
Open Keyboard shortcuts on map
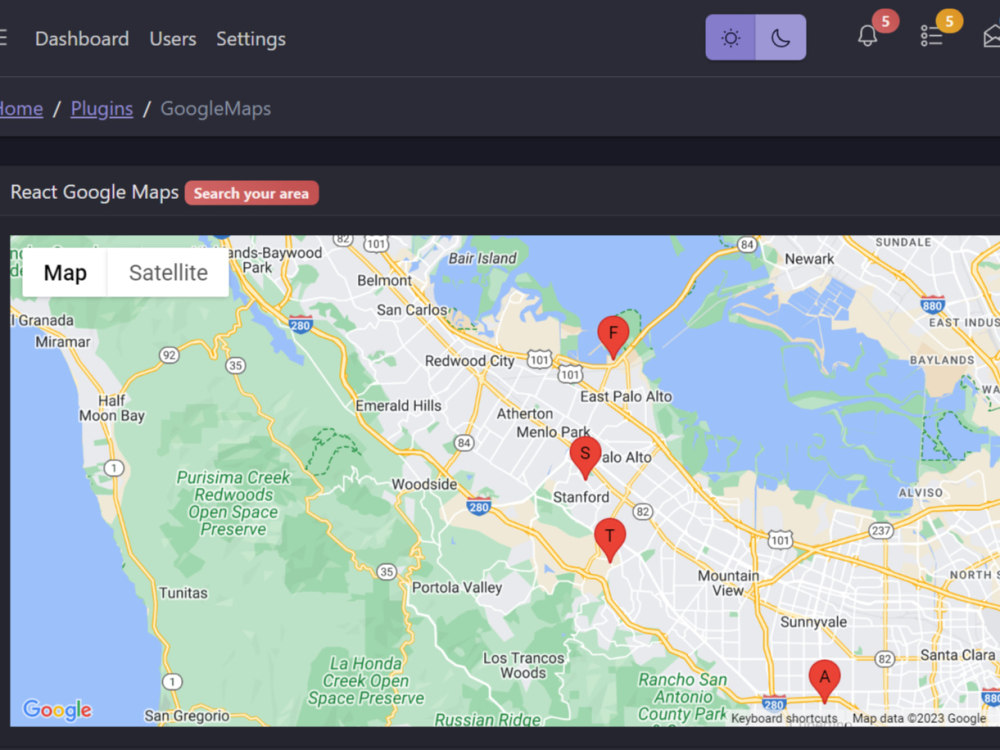[x=784, y=718]
